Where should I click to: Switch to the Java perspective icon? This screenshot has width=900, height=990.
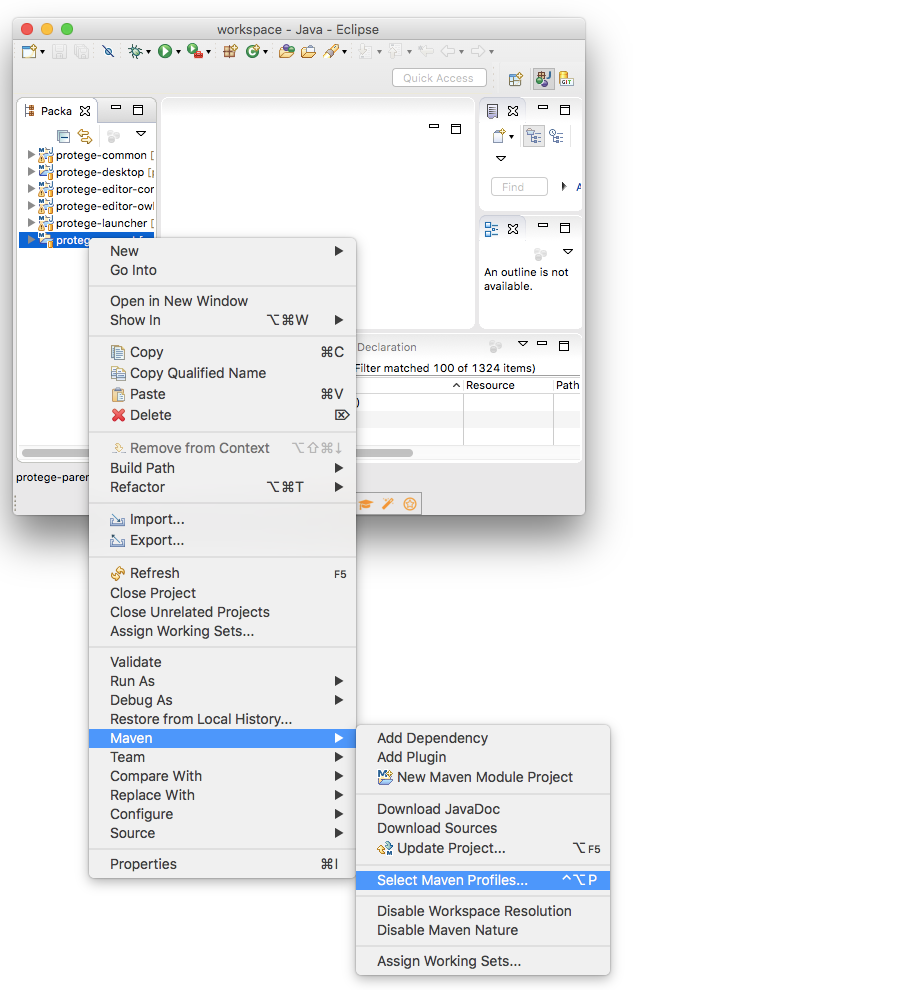click(x=543, y=79)
